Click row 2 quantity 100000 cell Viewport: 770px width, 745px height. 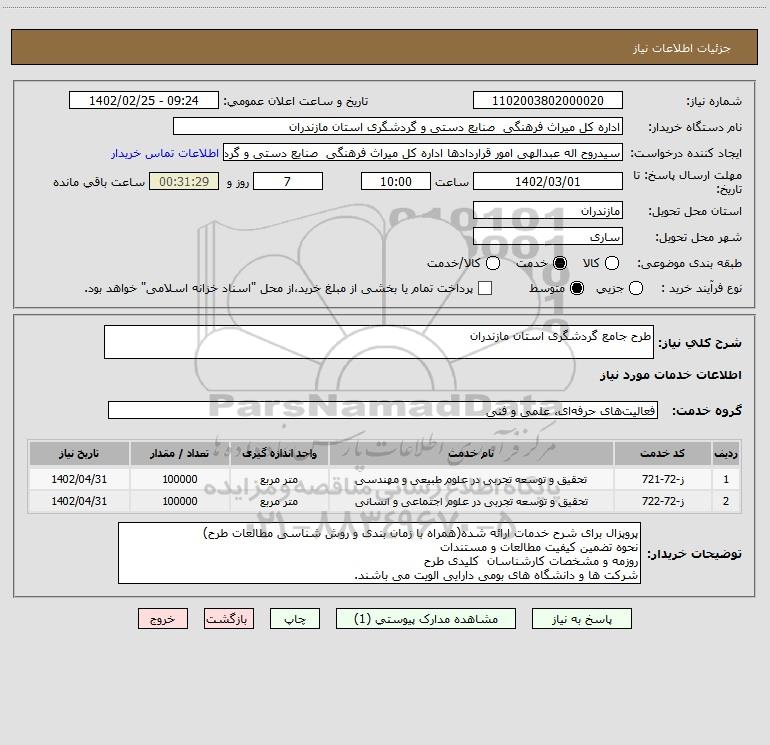pos(180,501)
